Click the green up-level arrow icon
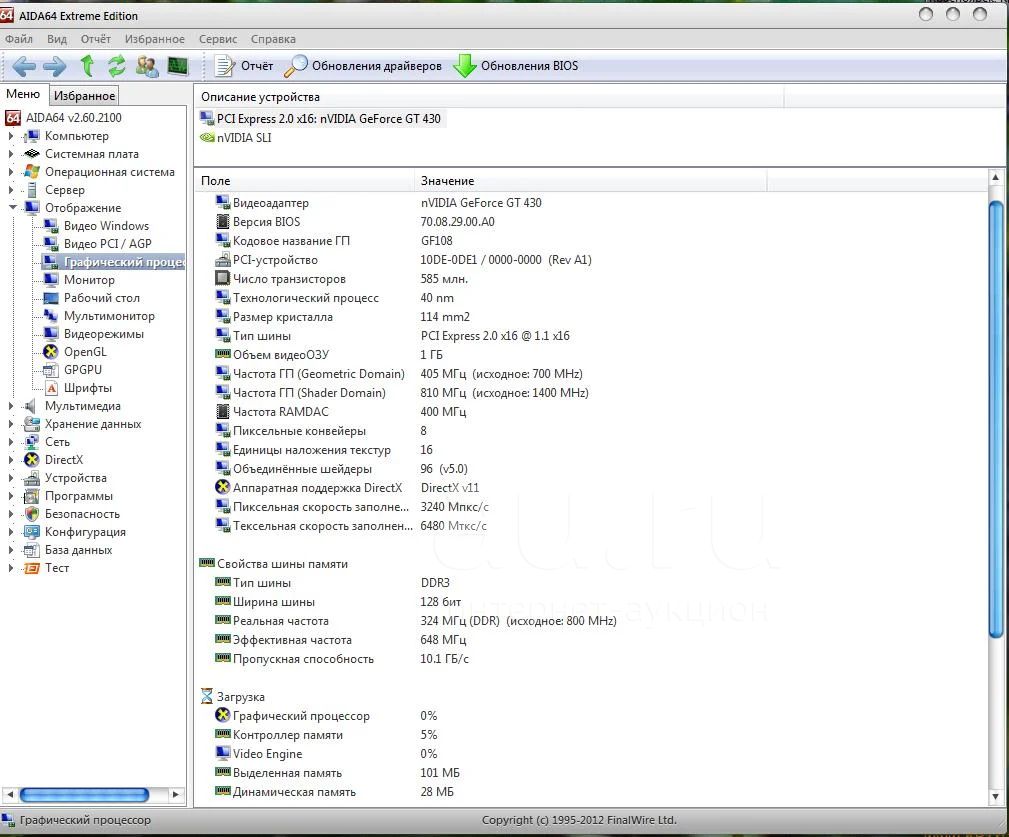Screen dimensions: 1009x837 [87, 66]
